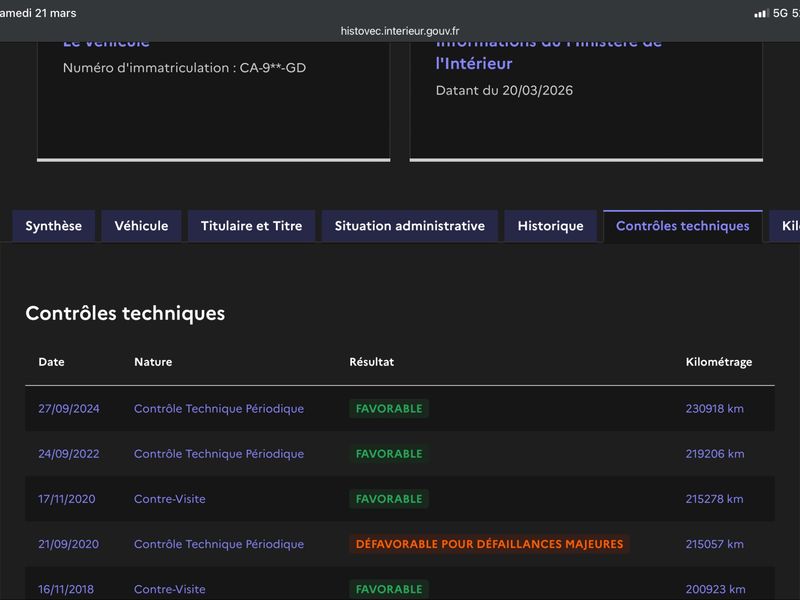Click the 27/09/2024 inspection date
This screenshot has width=800, height=600.
tap(69, 408)
